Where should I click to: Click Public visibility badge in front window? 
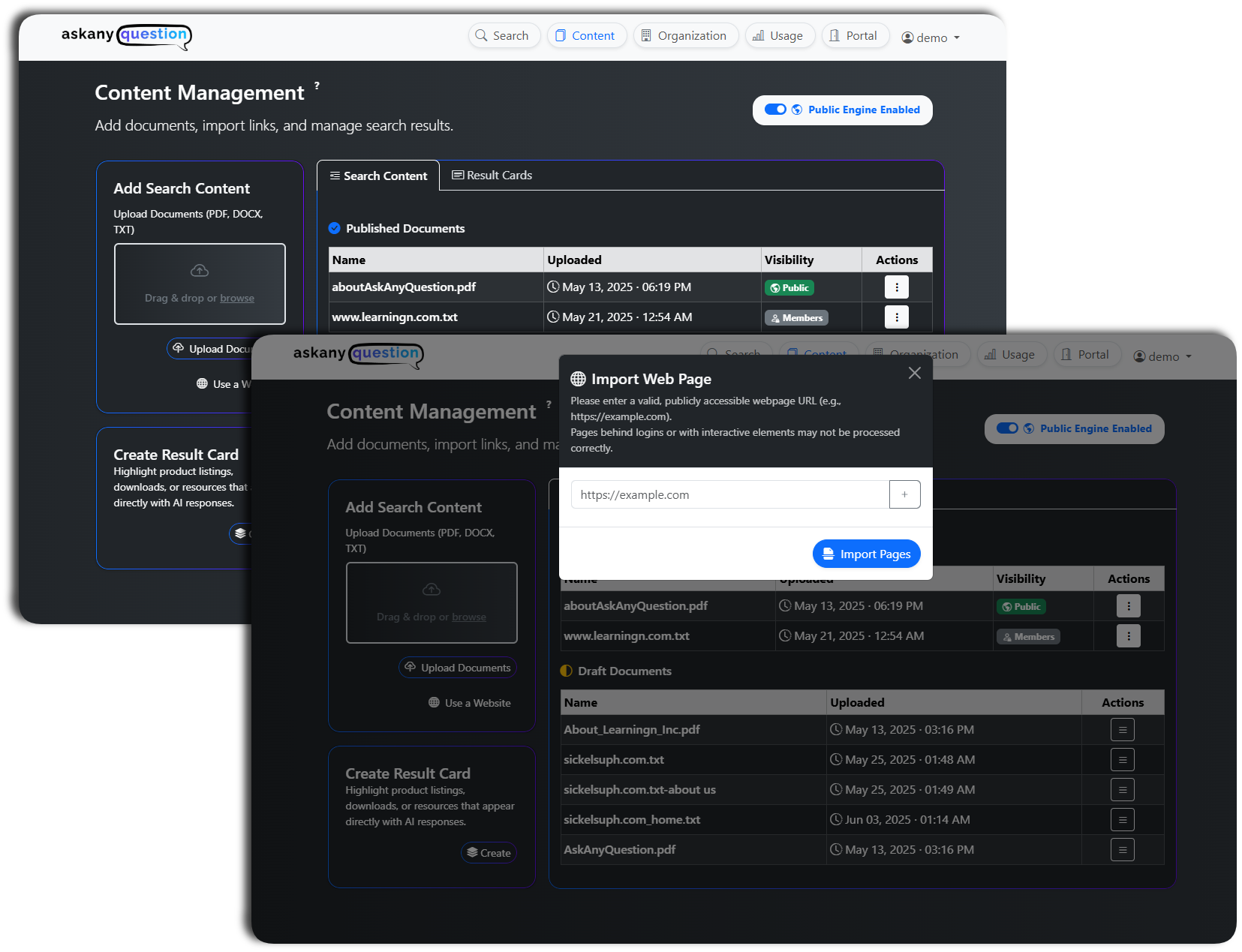(x=1021, y=606)
